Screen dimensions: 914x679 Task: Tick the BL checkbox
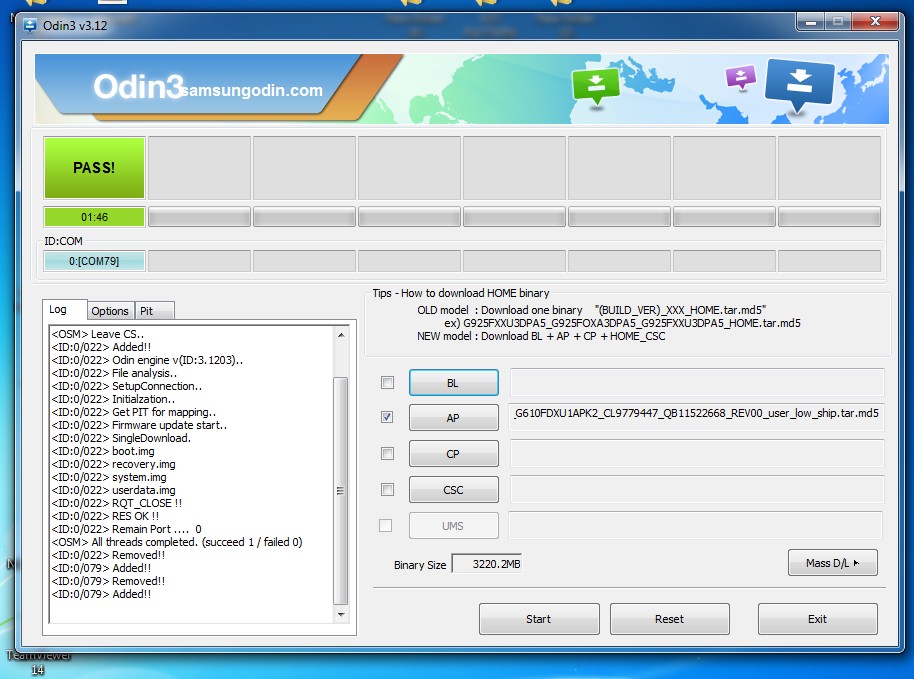(387, 382)
